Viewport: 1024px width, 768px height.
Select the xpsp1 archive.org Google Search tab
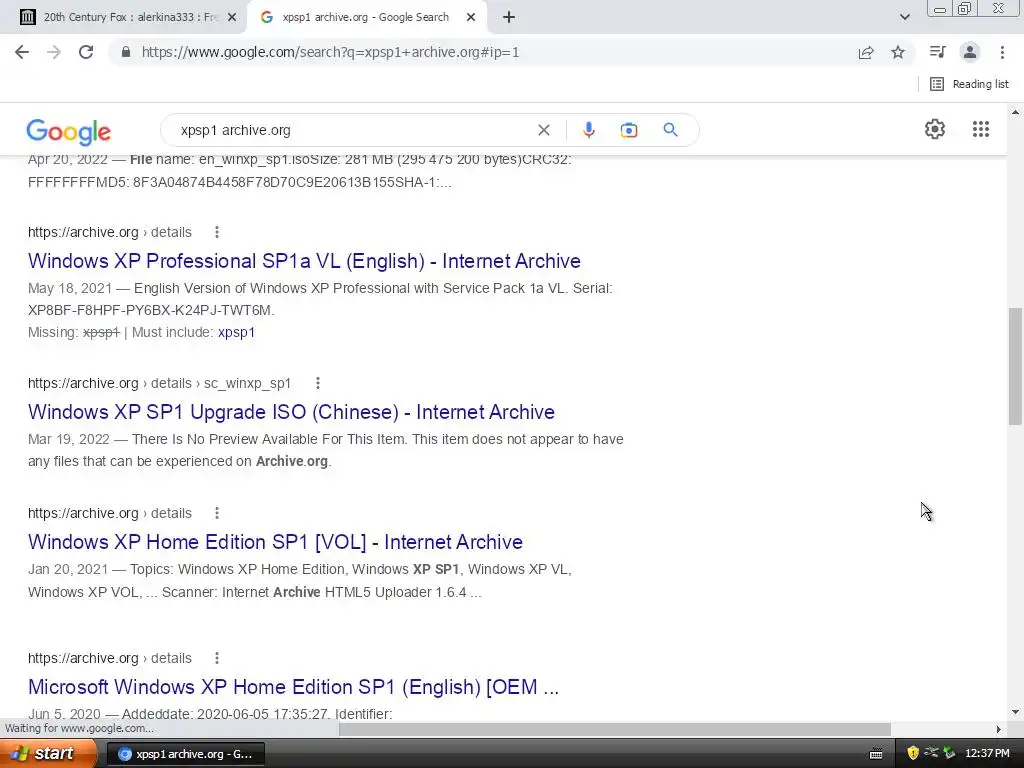tap(366, 18)
